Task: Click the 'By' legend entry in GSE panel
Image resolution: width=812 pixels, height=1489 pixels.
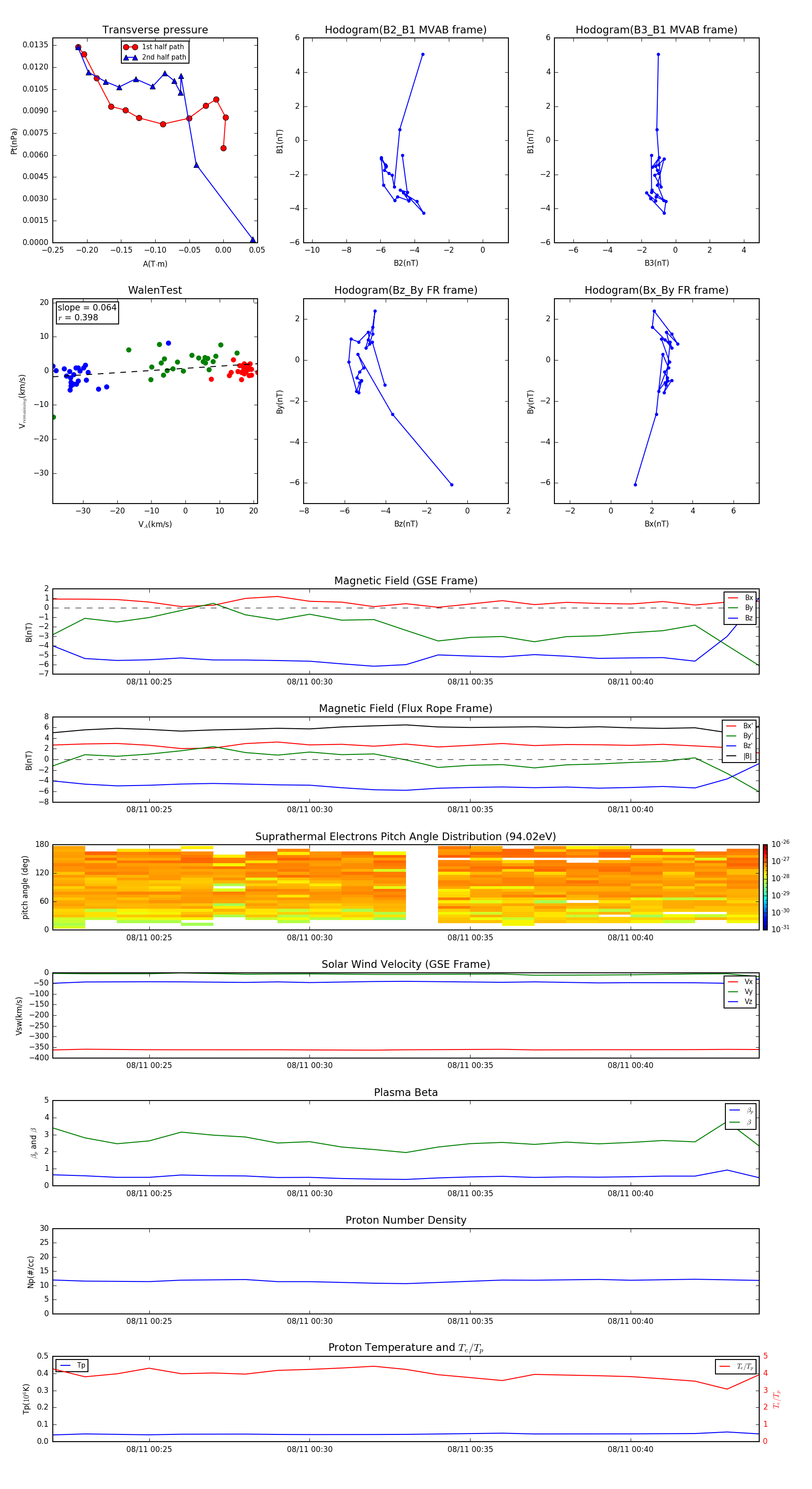Action: tap(740, 608)
